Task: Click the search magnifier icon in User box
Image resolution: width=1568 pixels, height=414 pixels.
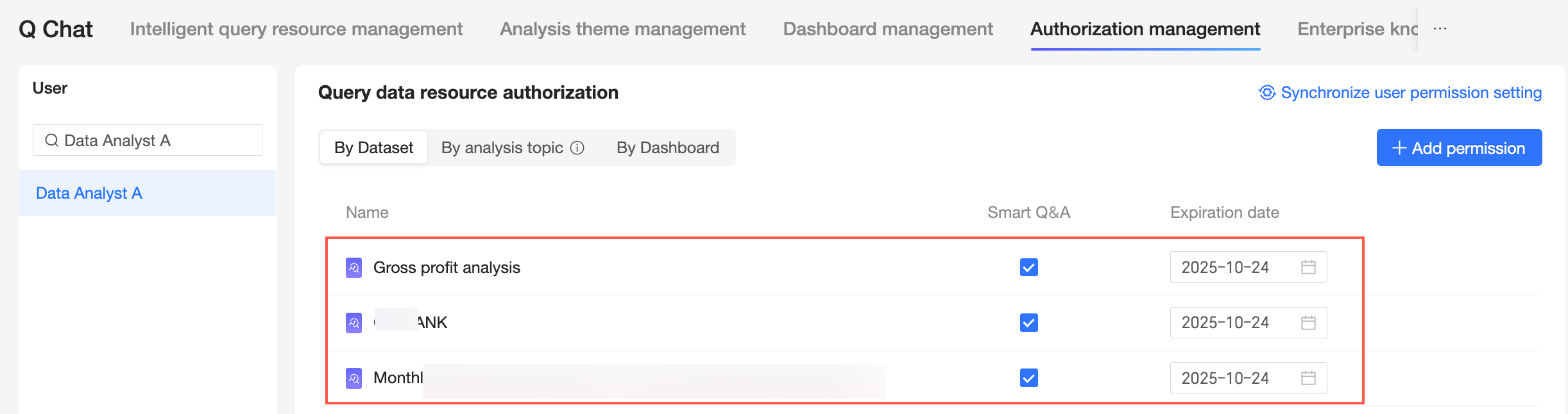Action: pos(51,140)
